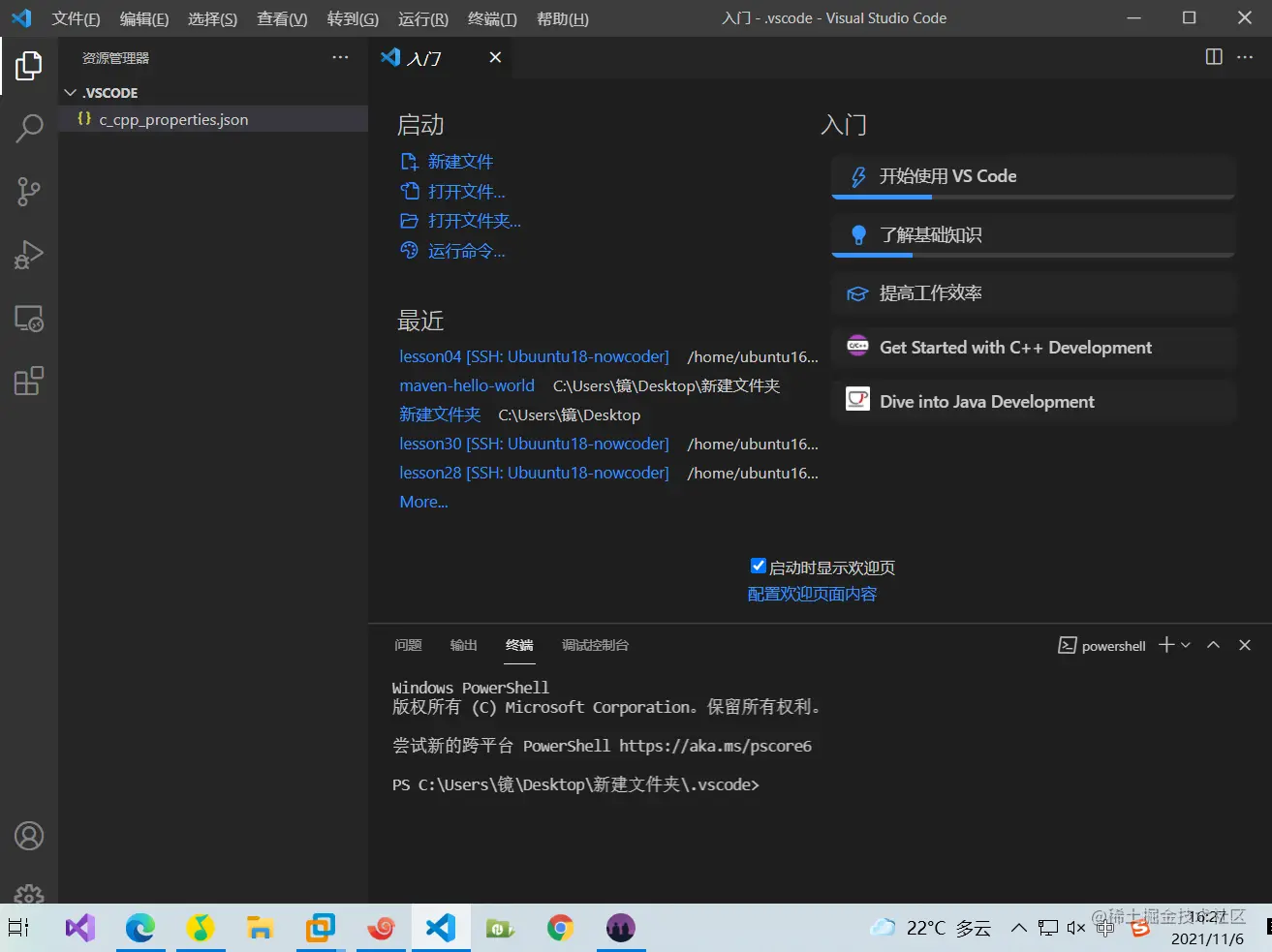Toggle 启动时显示欢迎页 checkbox
The width and height of the screenshot is (1272, 952).
tap(759, 567)
